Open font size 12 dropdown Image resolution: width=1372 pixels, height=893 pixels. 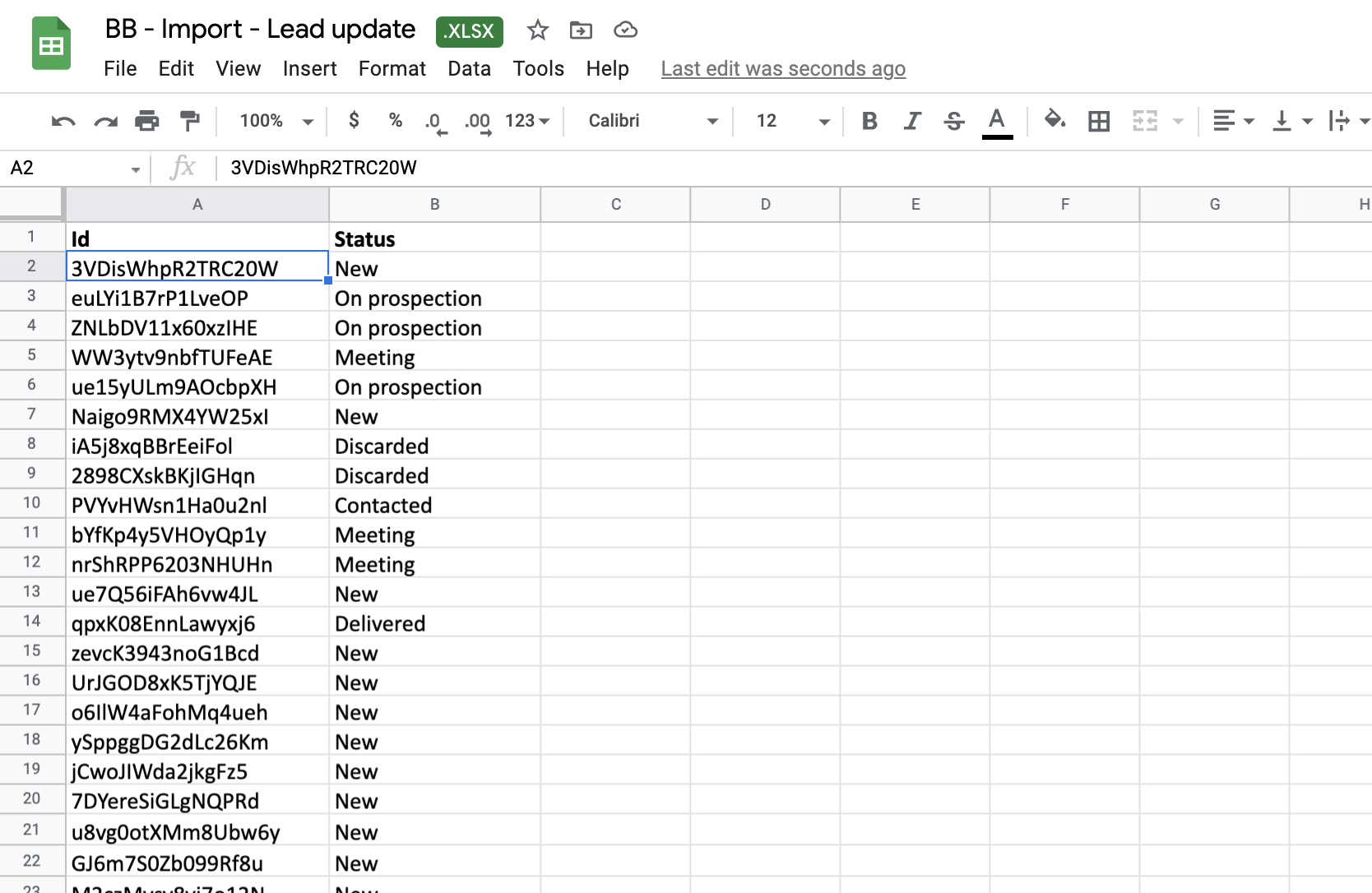792,121
